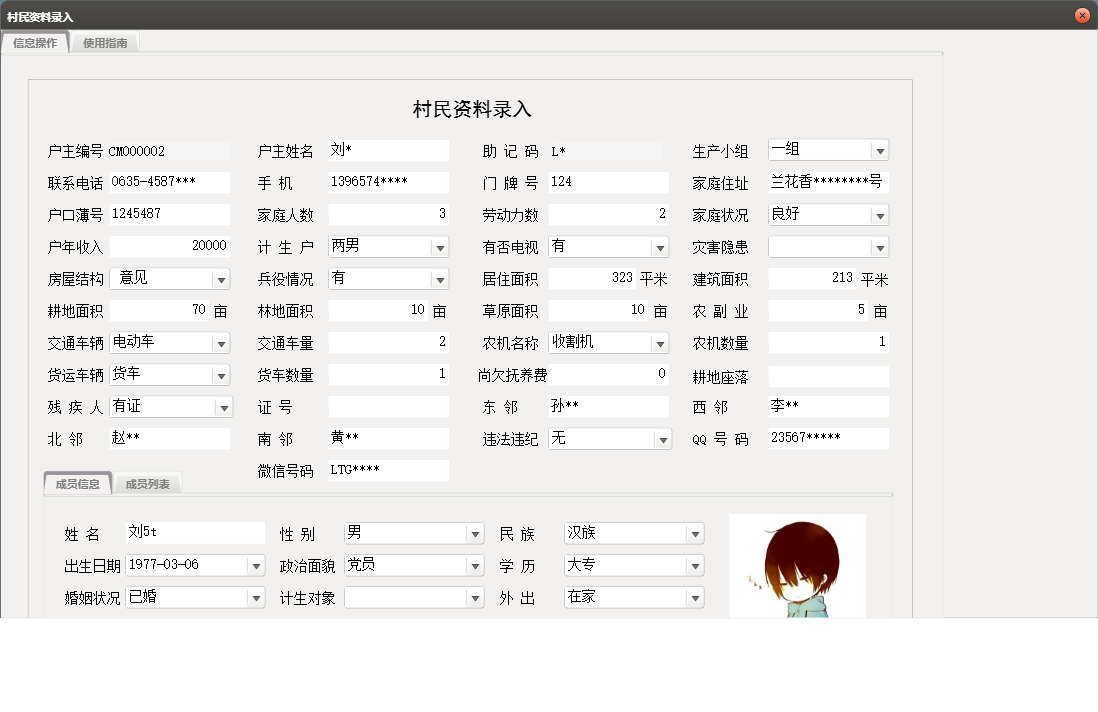Screen dimensions: 1098x712
Task: Click the 东邻 field
Action: click(609, 406)
